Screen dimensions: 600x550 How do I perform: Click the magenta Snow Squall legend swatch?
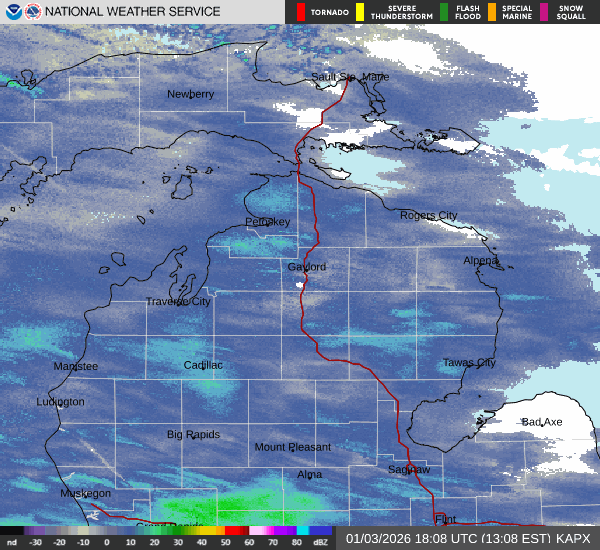[x=544, y=12]
